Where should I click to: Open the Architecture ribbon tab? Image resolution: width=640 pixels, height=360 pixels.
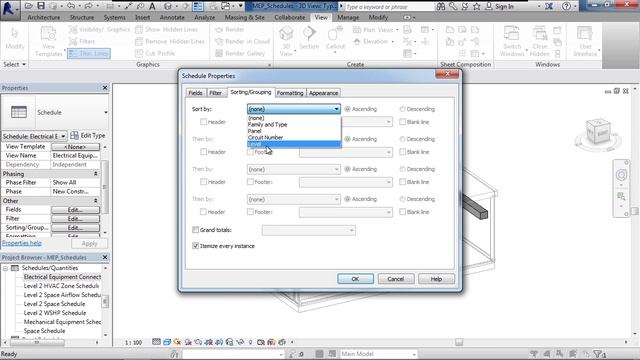44,18
